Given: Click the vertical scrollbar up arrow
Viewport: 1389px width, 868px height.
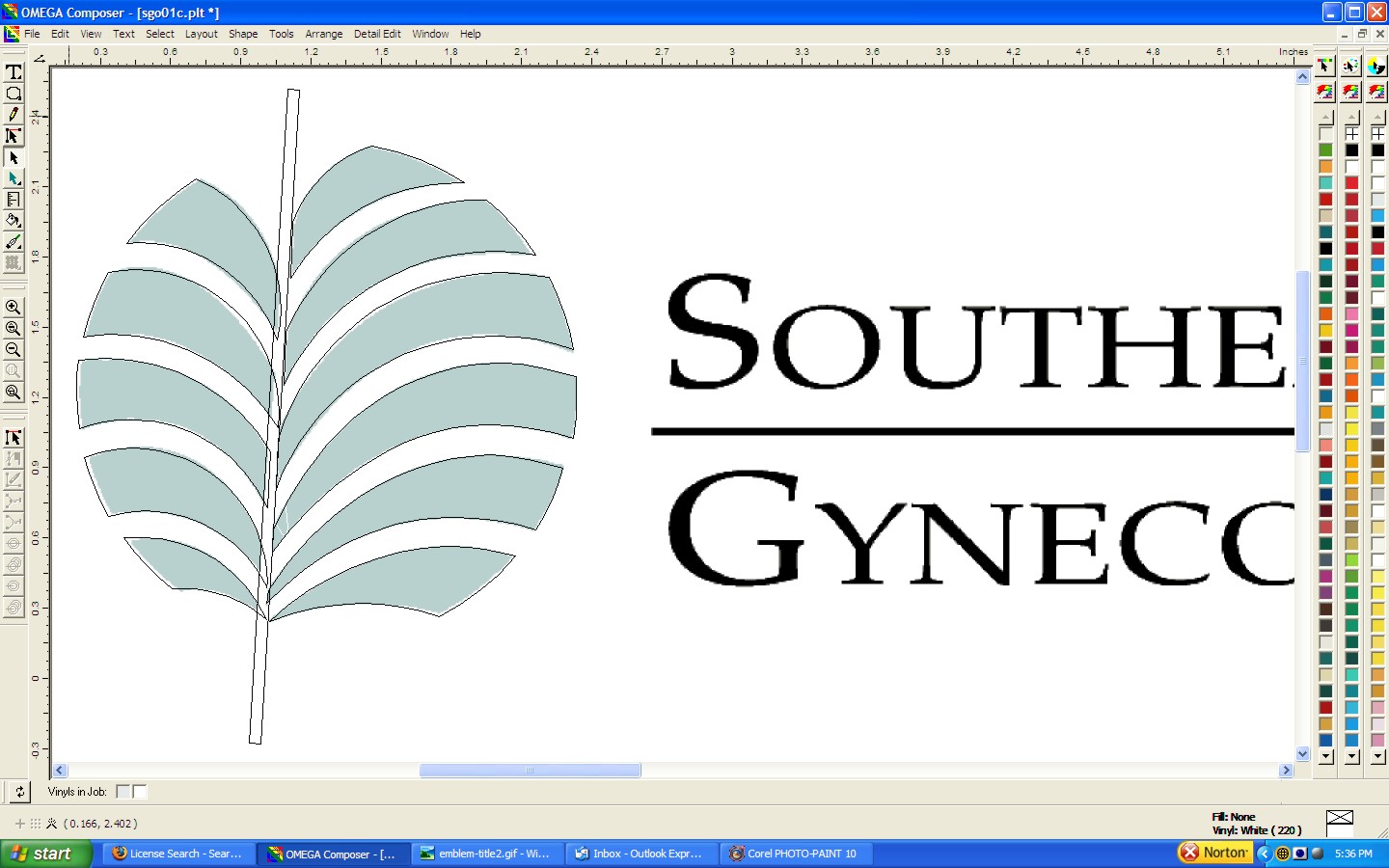Looking at the screenshot, I should (x=1303, y=76).
